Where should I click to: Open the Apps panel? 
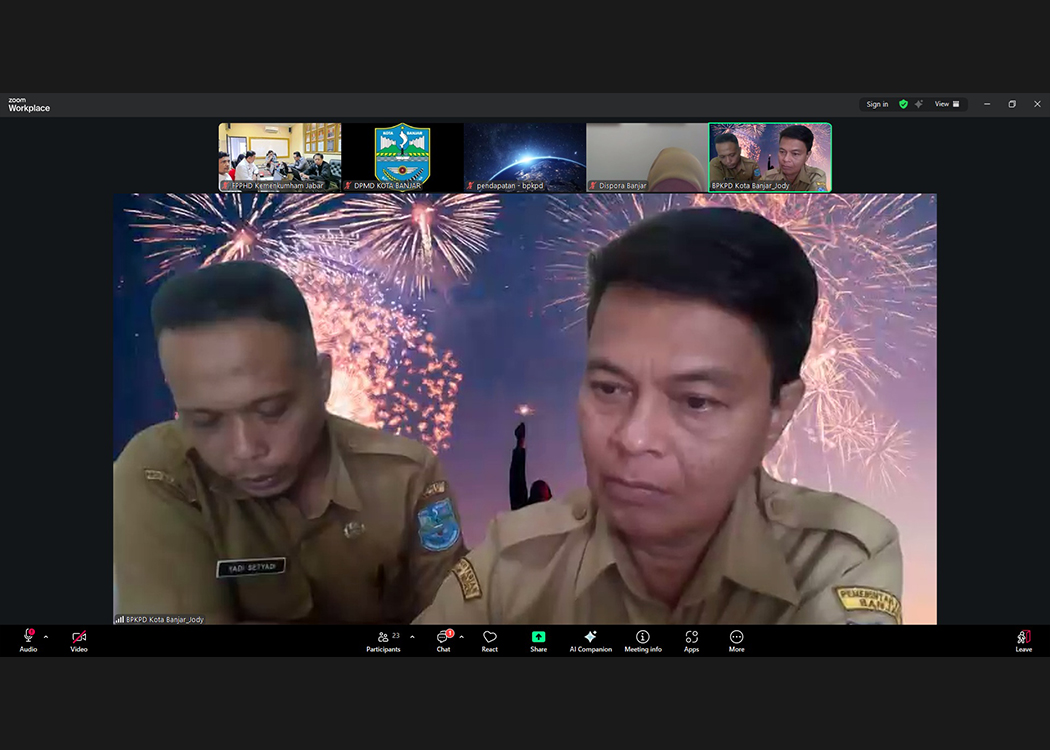pyautogui.click(x=691, y=638)
